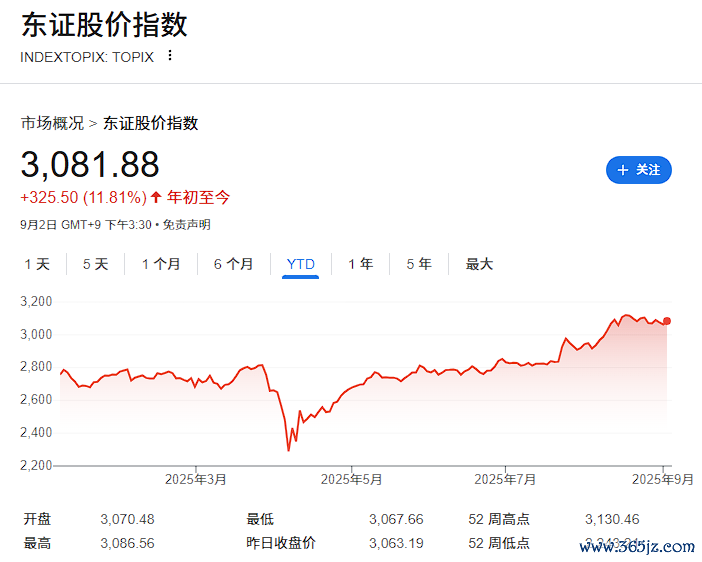Click the 东证股价指数 breadcrumb text
The width and height of the screenshot is (702, 562).
(x=150, y=123)
